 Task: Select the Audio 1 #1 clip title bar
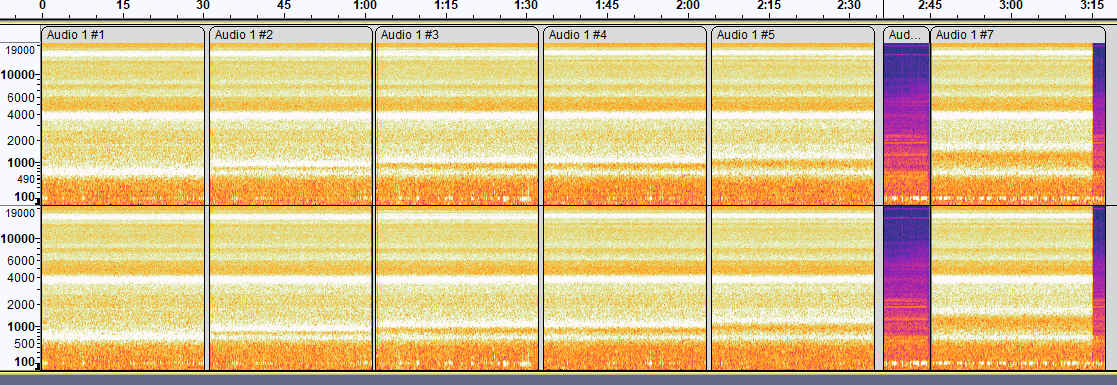tap(123, 34)
